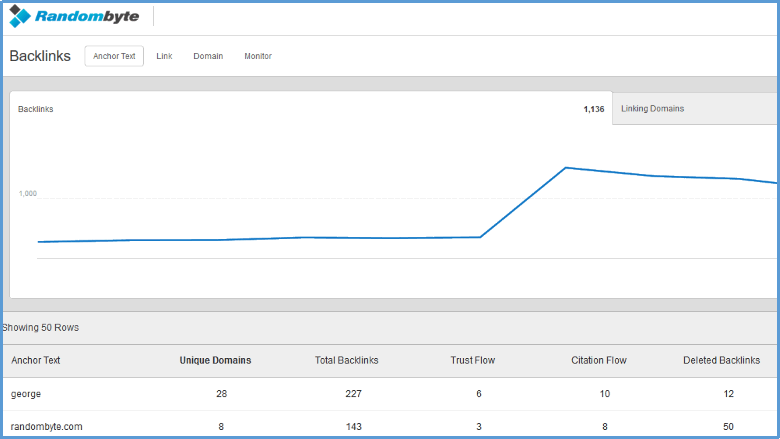
Task: Sort table by Unique Domains
Action: pyautogui.click(x=215, y=360)
